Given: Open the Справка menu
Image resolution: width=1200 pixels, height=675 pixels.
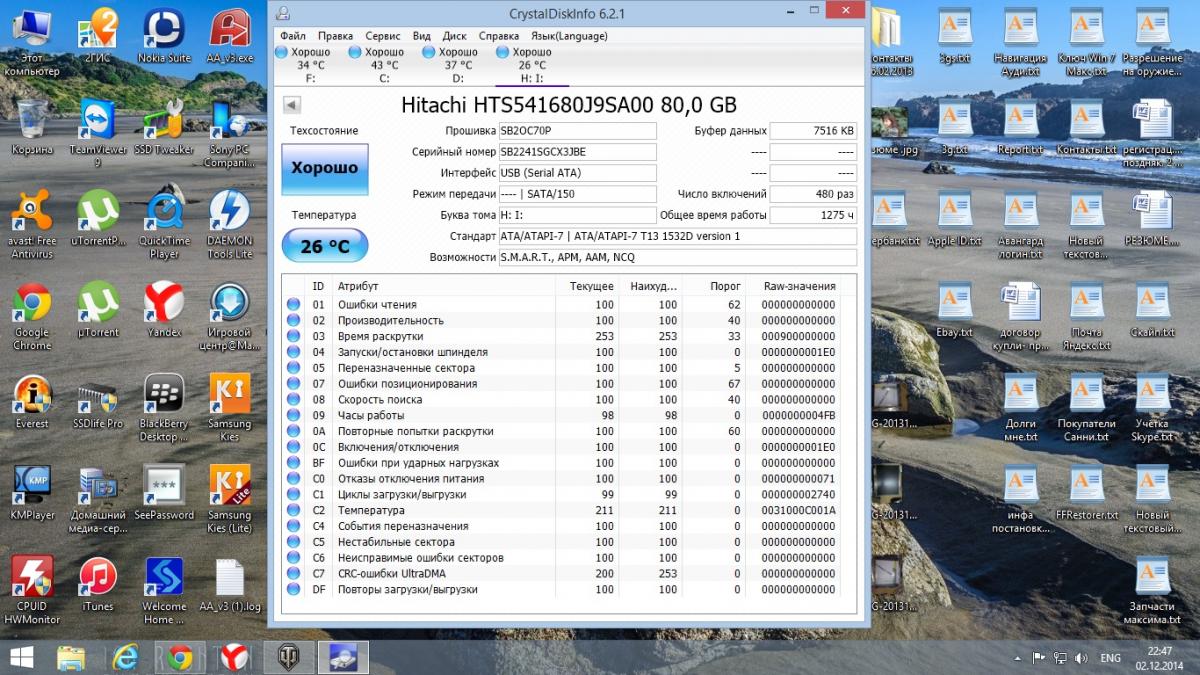Looking at the screenshot, I should [499, 36].
